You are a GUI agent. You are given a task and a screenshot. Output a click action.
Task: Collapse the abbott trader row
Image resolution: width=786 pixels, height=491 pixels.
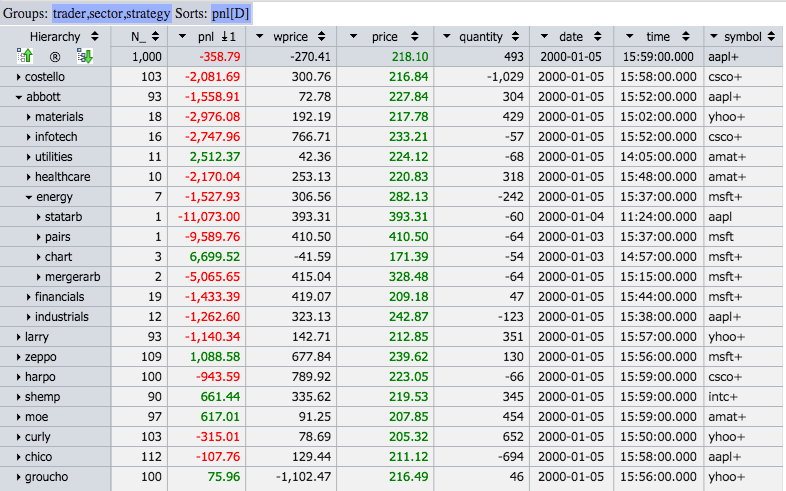[19, 97]
